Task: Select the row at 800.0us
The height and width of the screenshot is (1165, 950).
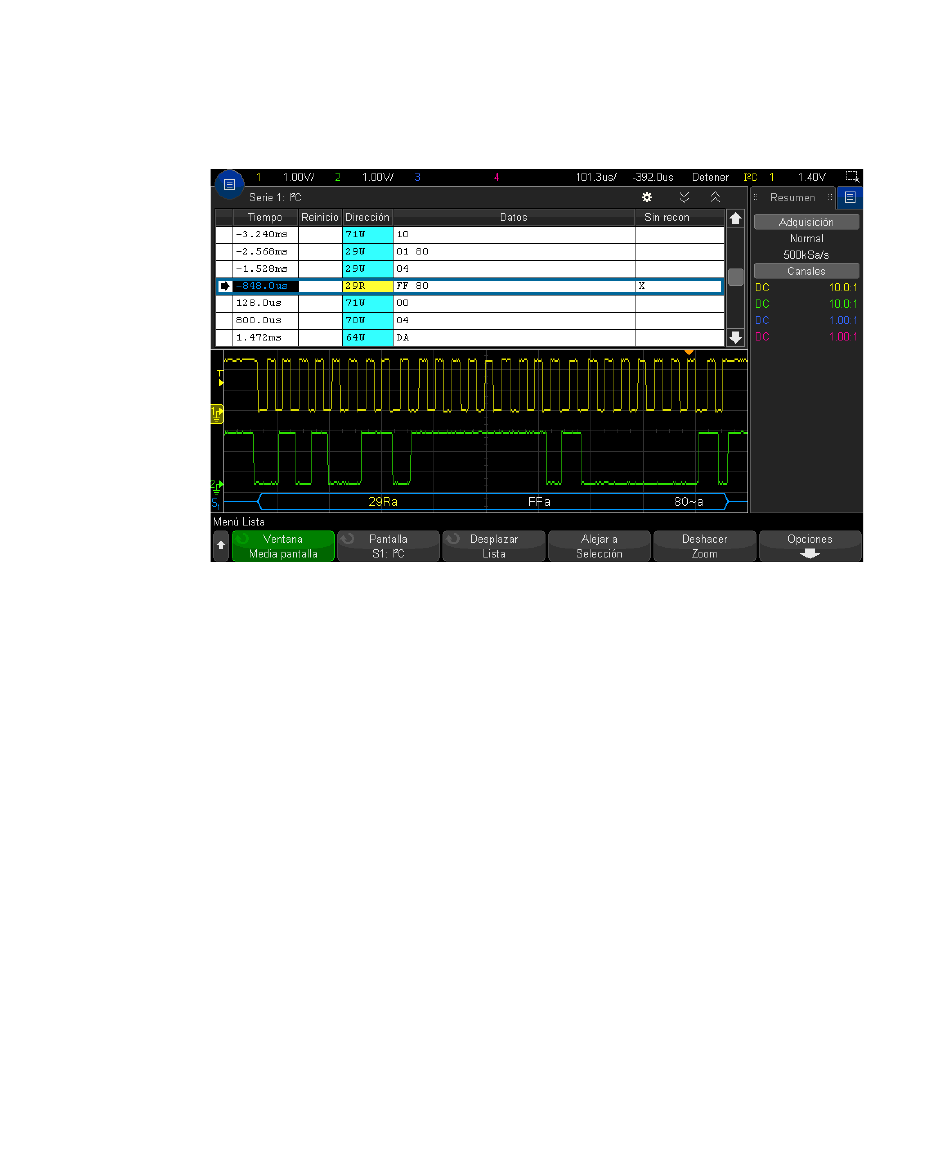Action: click(470, 320)
